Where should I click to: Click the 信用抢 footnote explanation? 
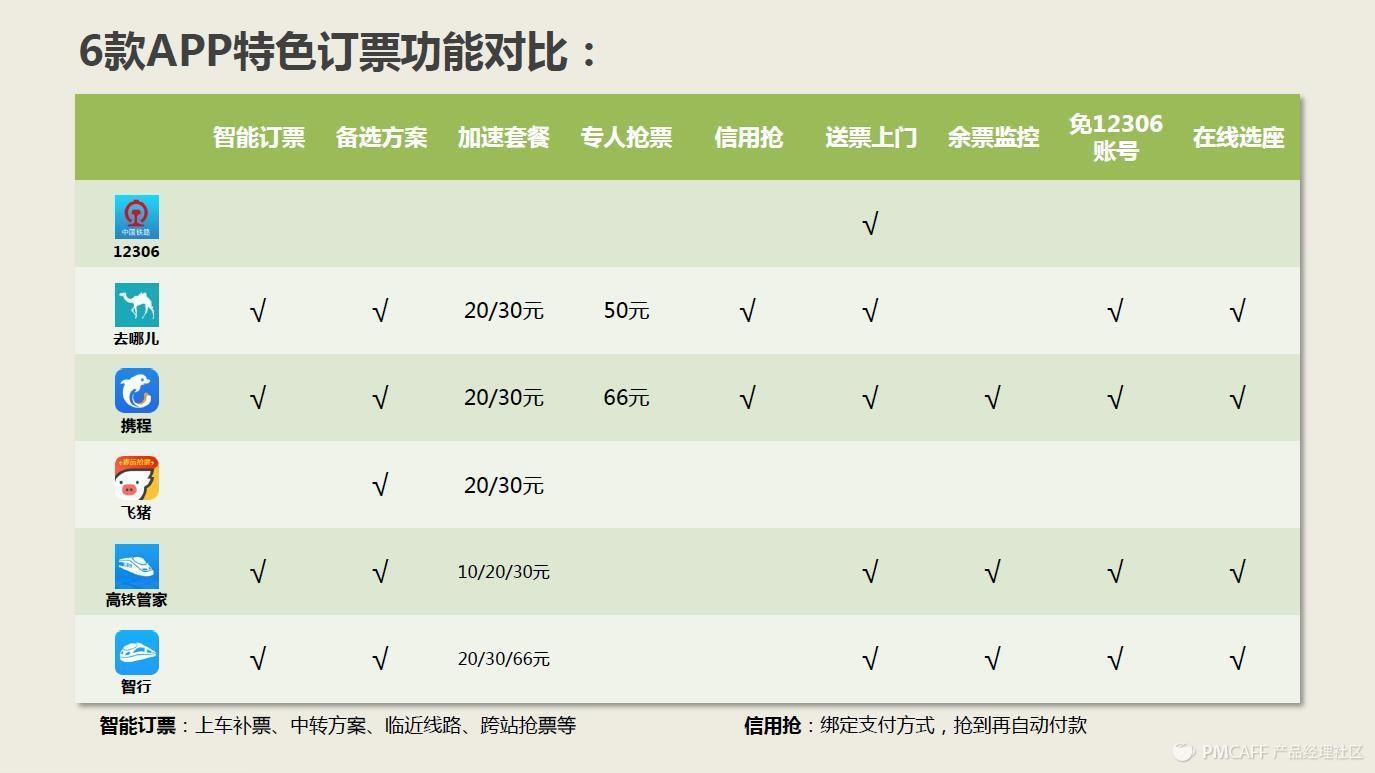tap(915, 726)
